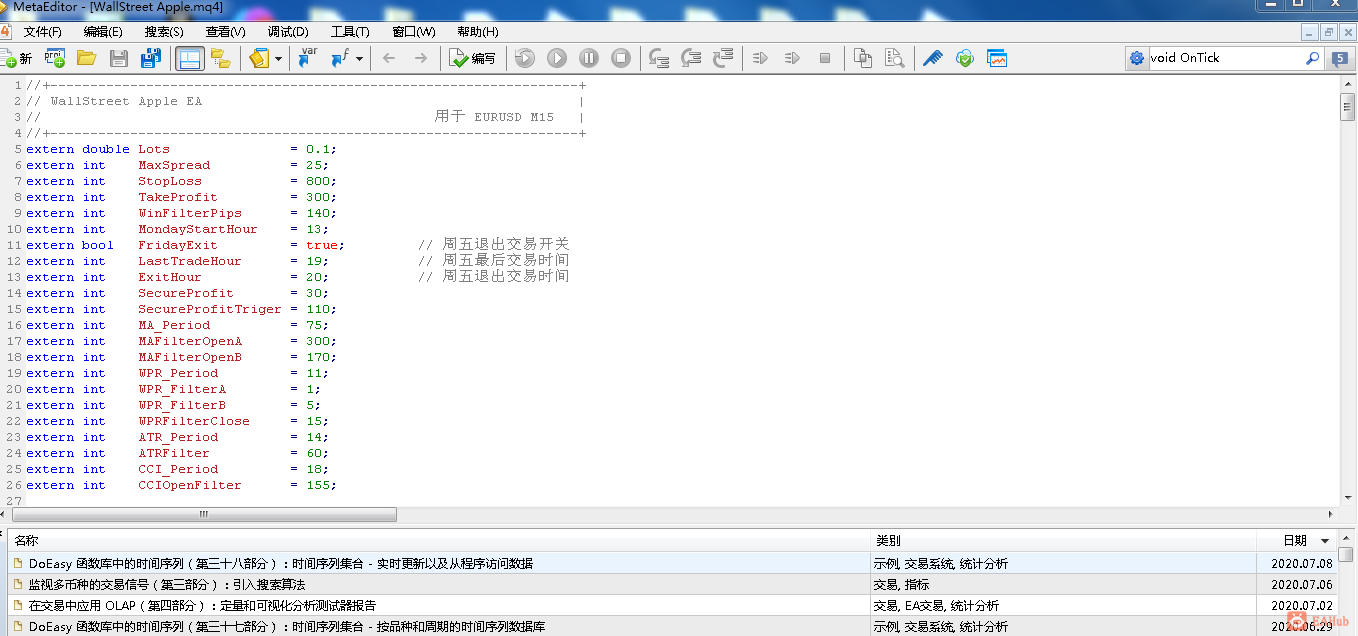Screen dimensions: 1358x636
Task: Toggle the Navigator panel view icon
Action: pos(189,58)
